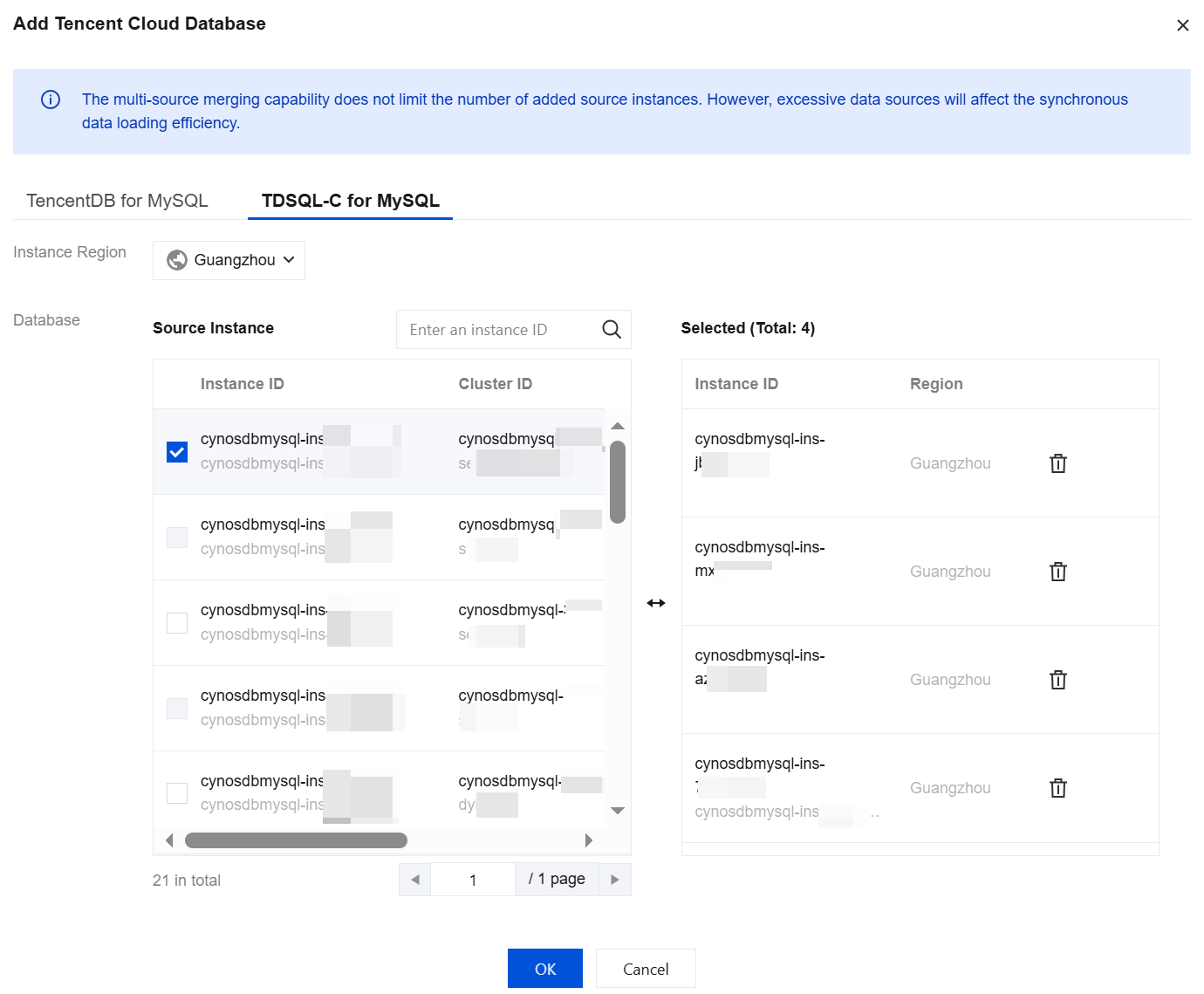Click the horizontal scrollbar in source list
Image resolution: width=1204 pixels, height=994 pixels.
[296, 840]
